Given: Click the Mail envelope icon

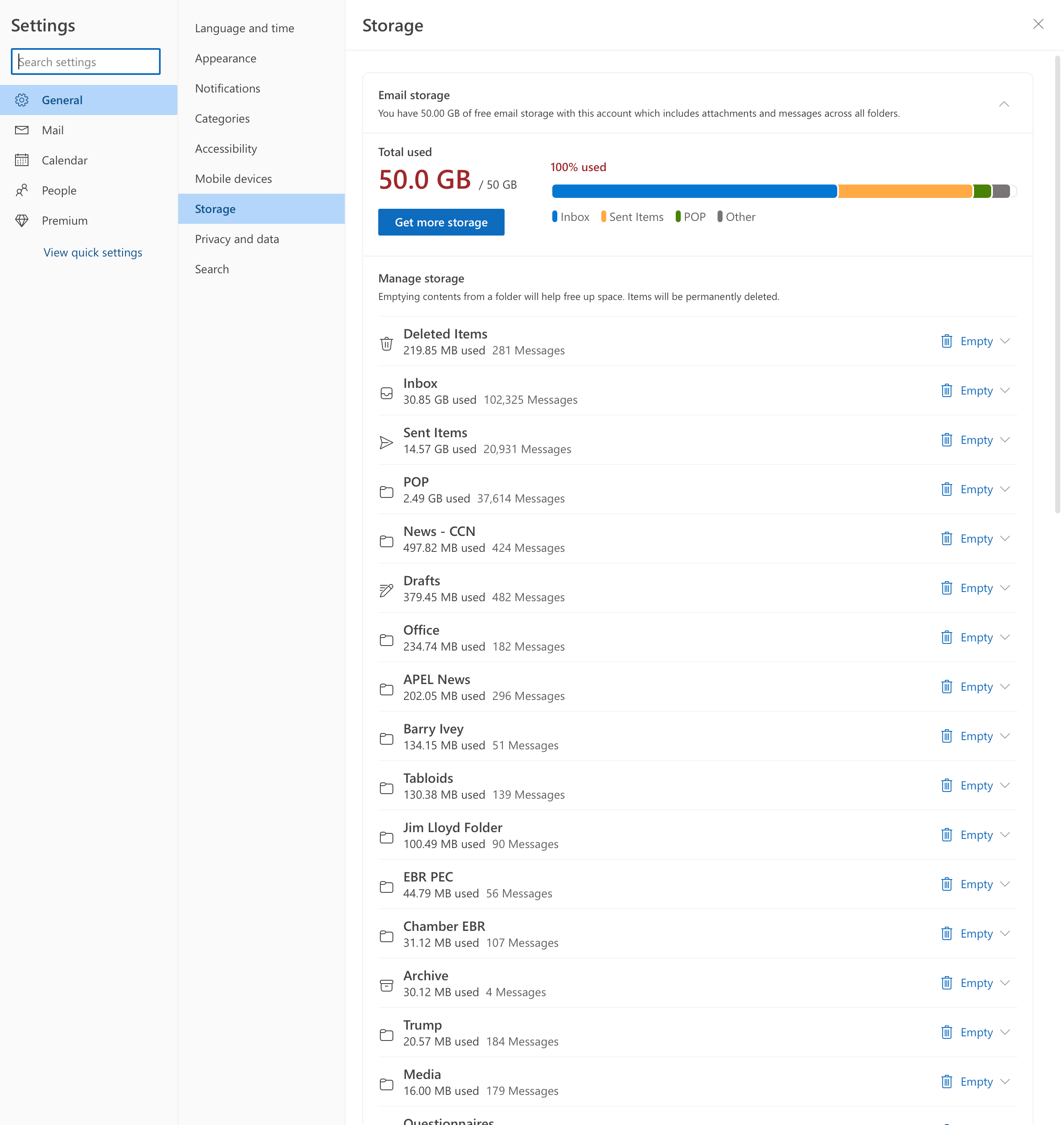Looking at the screenshot, I should pos(22,131).
